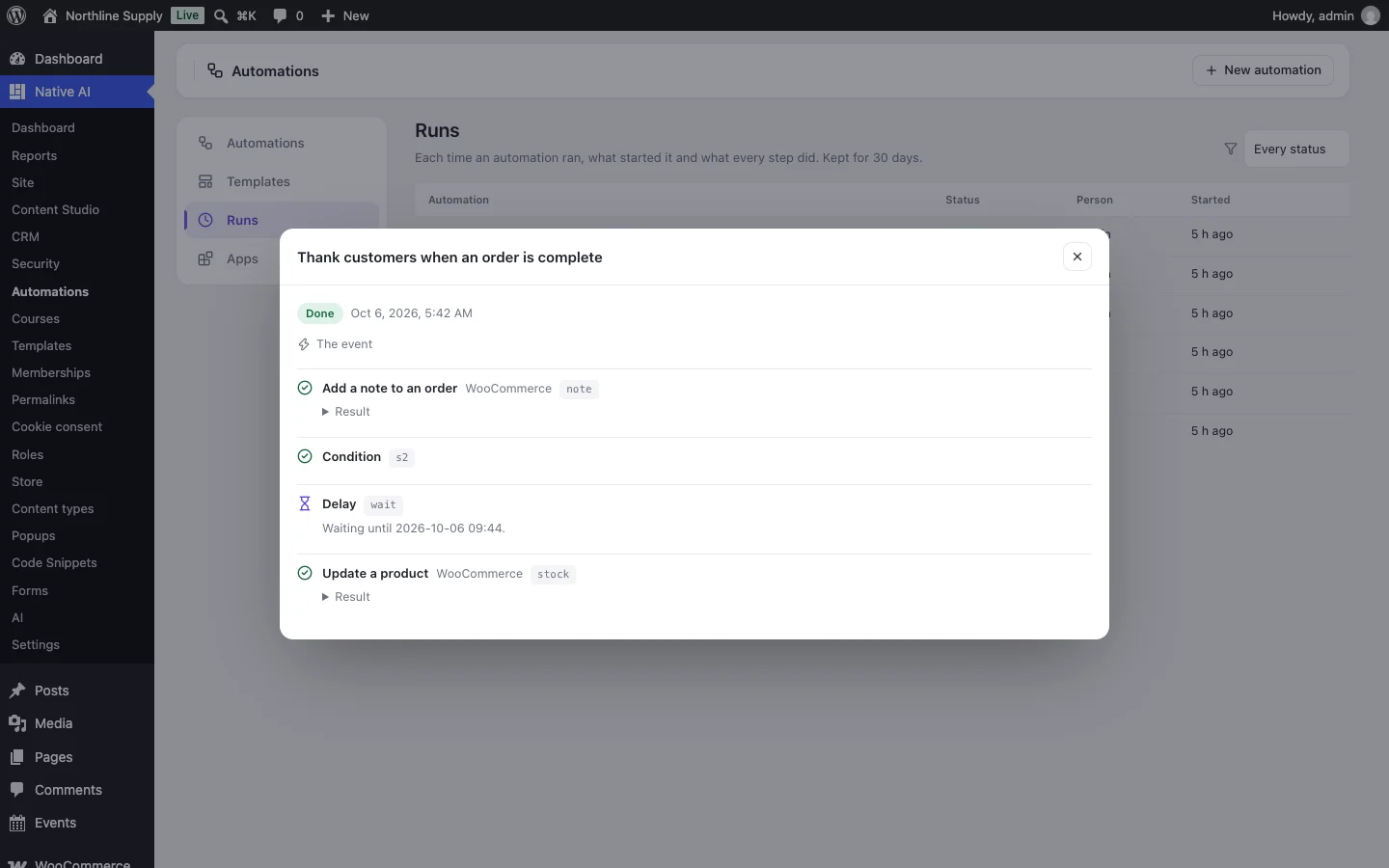Click the lightning icon beside The event
This screenshot has height=868, width=1389.
304,344
